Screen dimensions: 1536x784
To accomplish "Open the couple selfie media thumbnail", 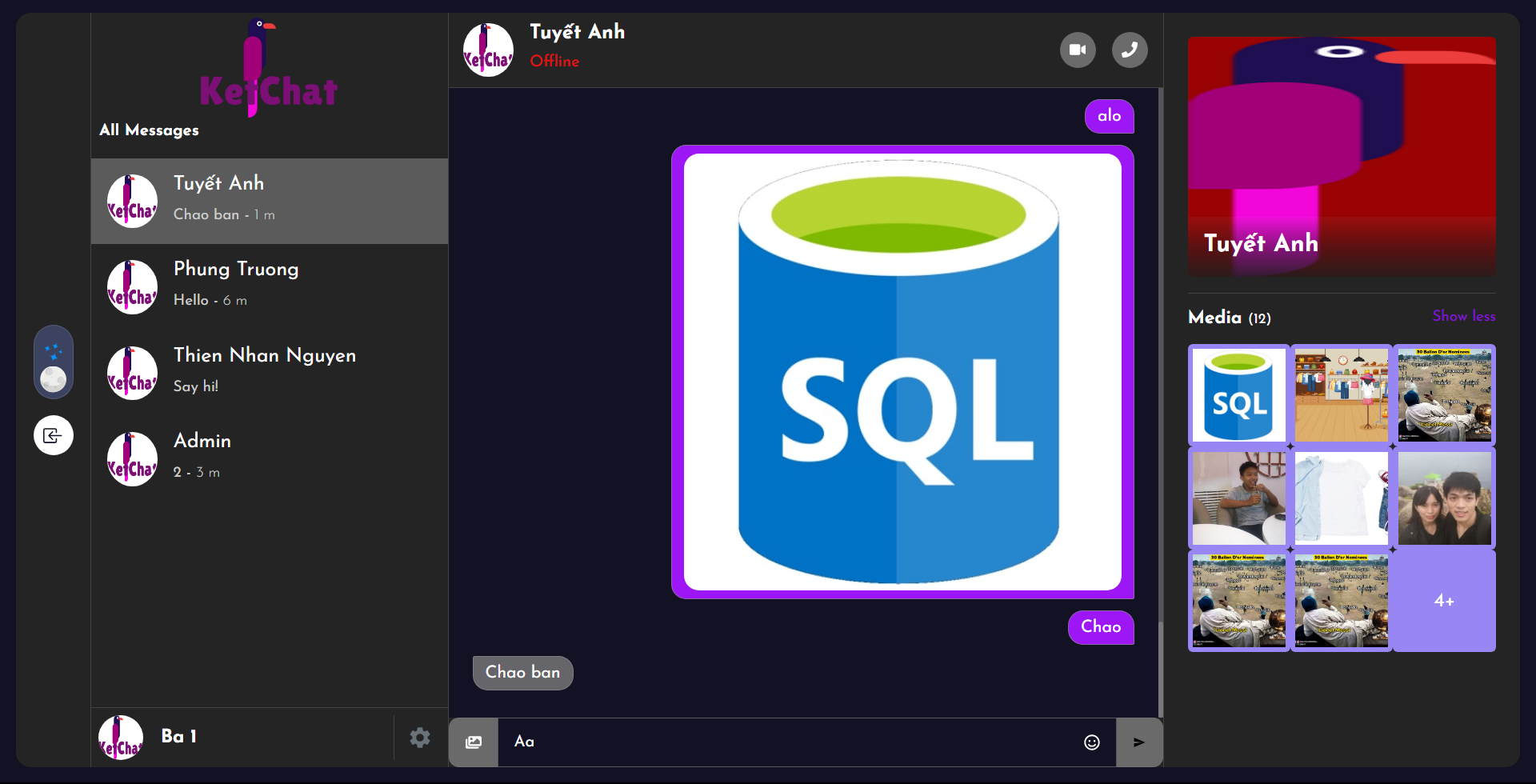I will (1445, 498).
